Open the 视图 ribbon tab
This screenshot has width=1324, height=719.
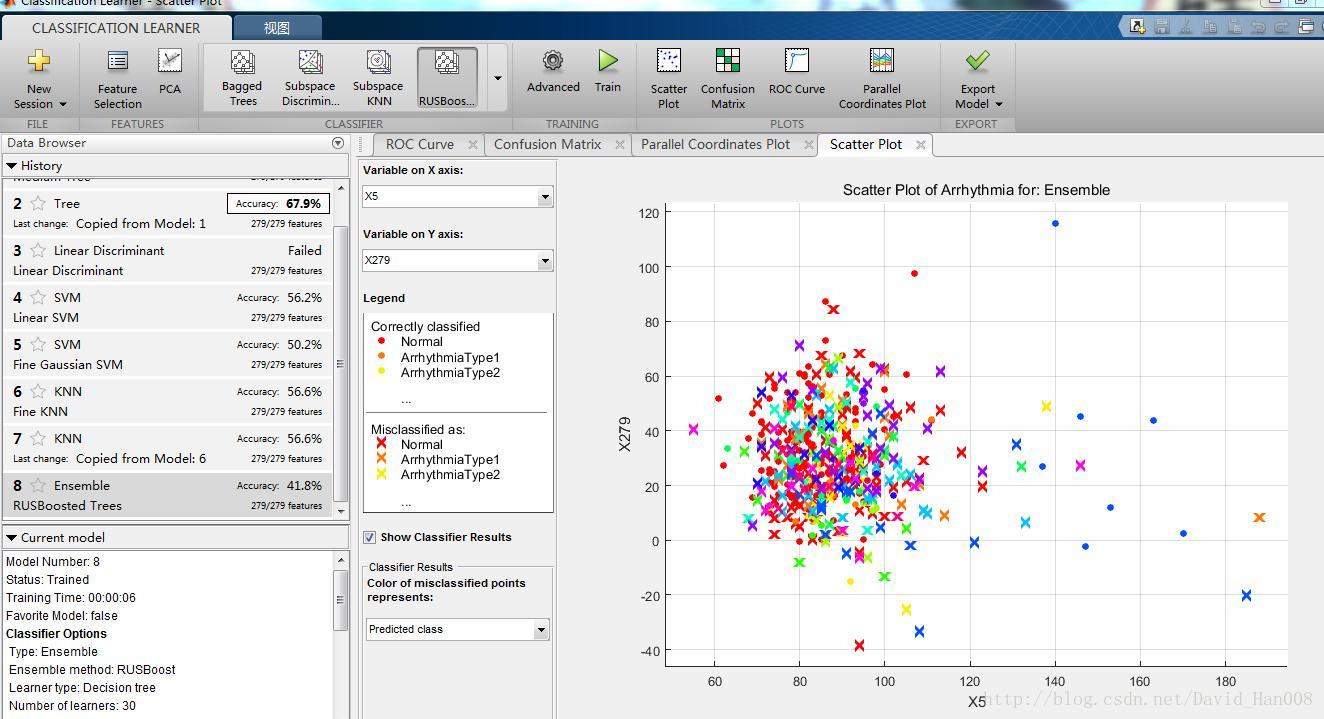click(277, 28)
